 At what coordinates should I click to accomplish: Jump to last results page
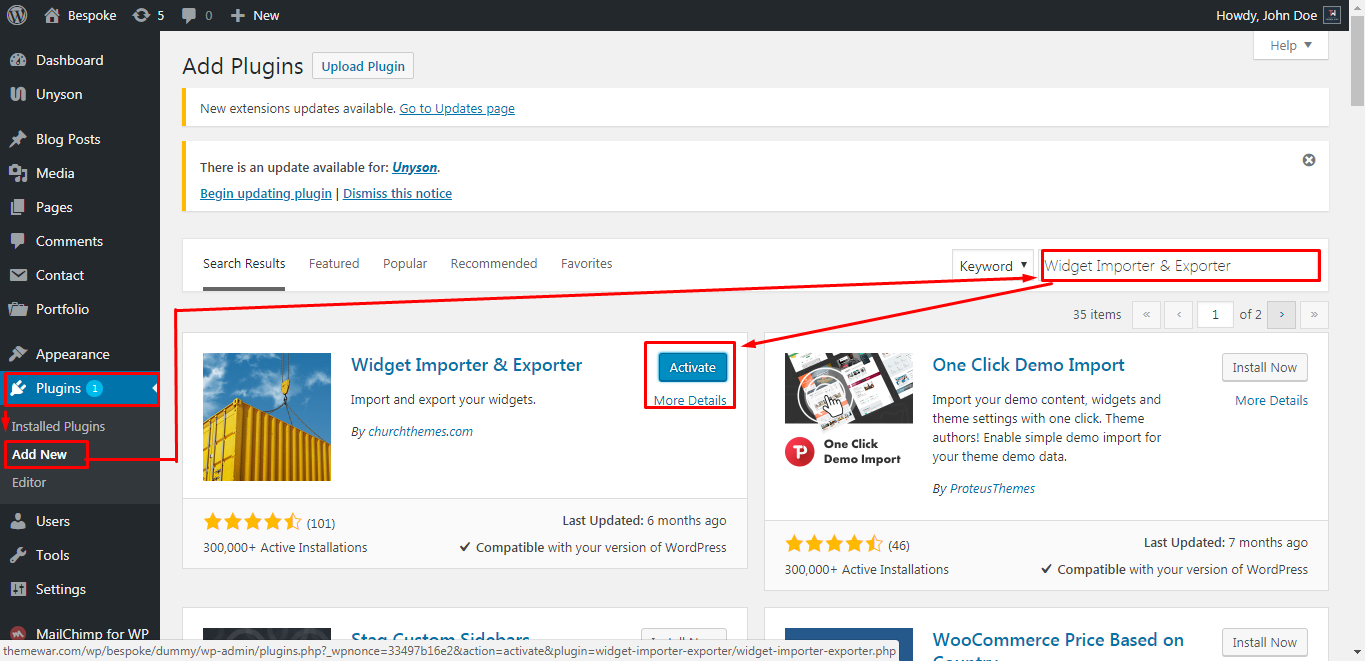click(x=1314, y=314)
